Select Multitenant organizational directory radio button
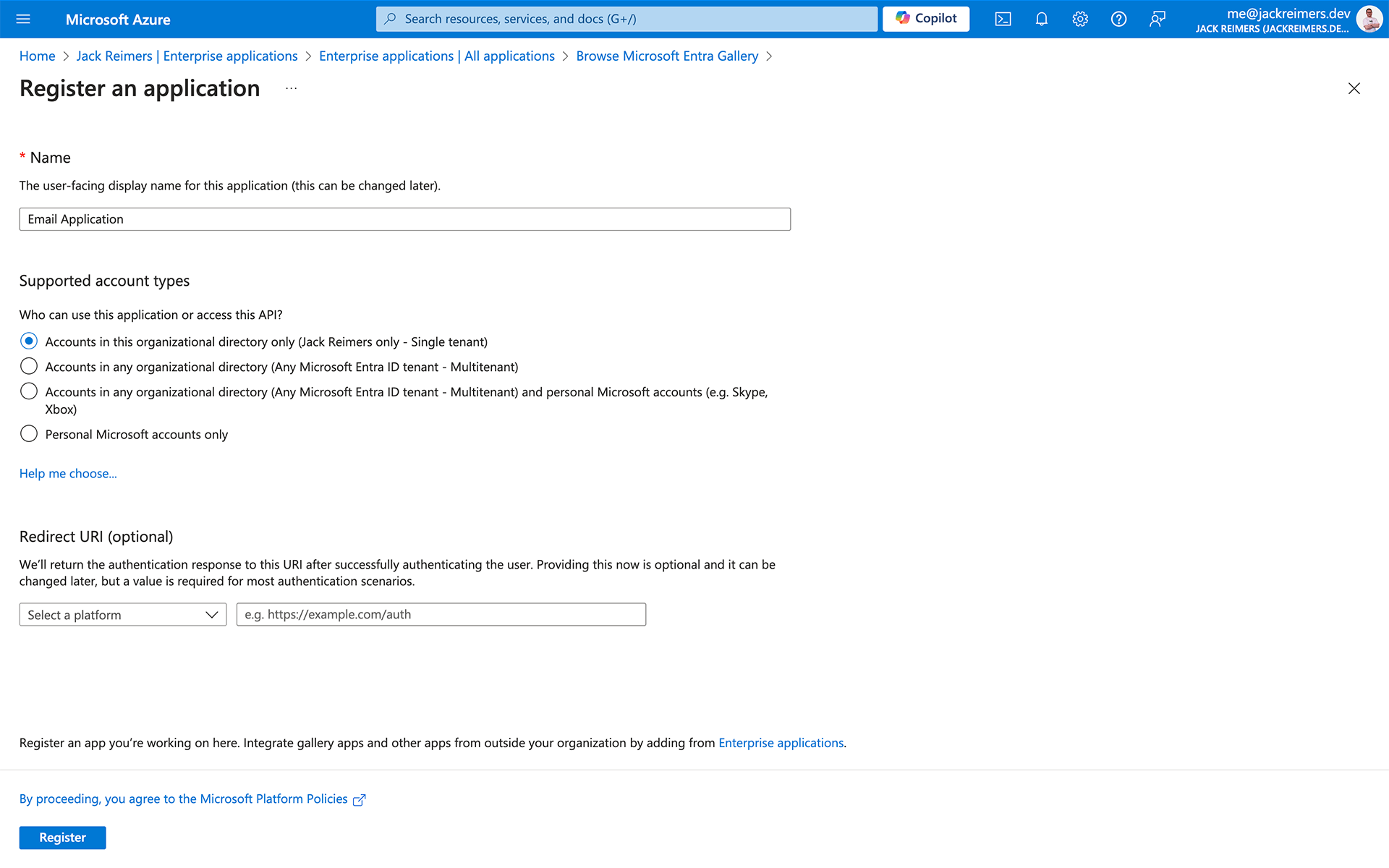 28,366
